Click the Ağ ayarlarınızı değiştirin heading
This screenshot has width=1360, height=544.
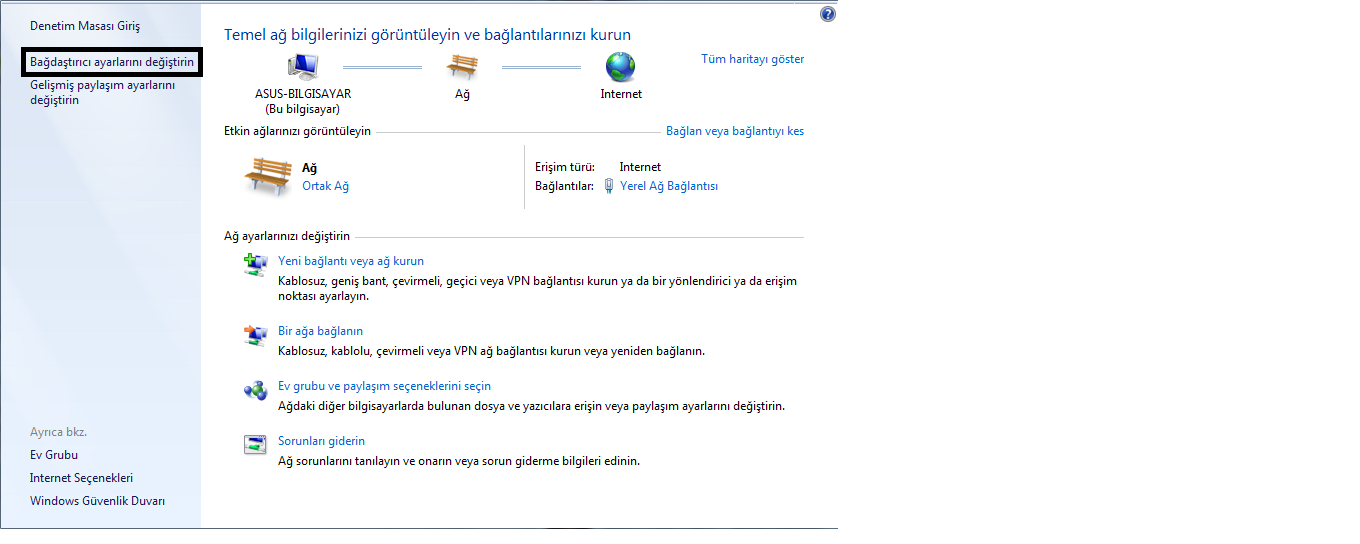point(287,236)
